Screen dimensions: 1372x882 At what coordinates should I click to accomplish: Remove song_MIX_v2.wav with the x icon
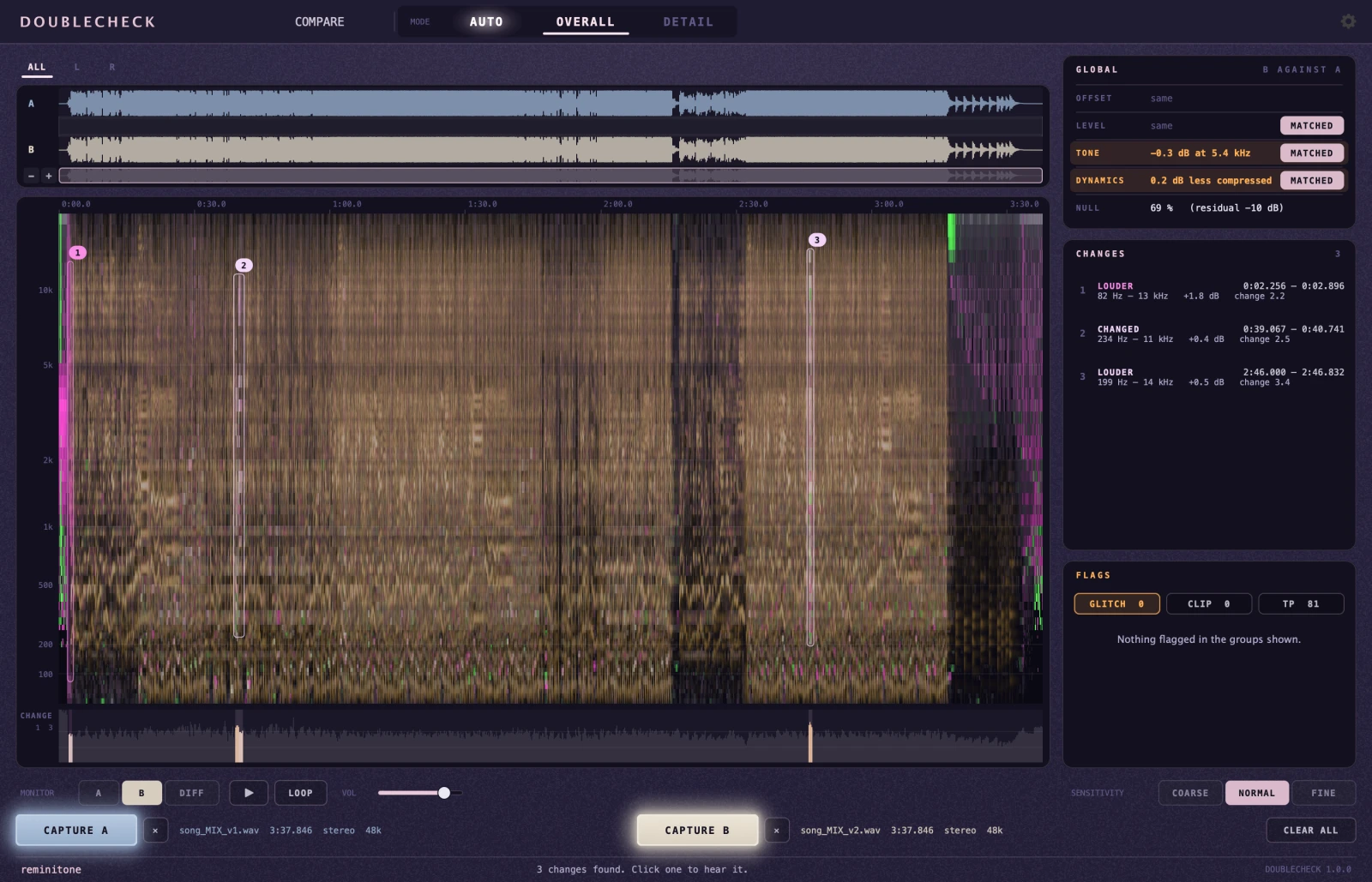tap(777, 831)
